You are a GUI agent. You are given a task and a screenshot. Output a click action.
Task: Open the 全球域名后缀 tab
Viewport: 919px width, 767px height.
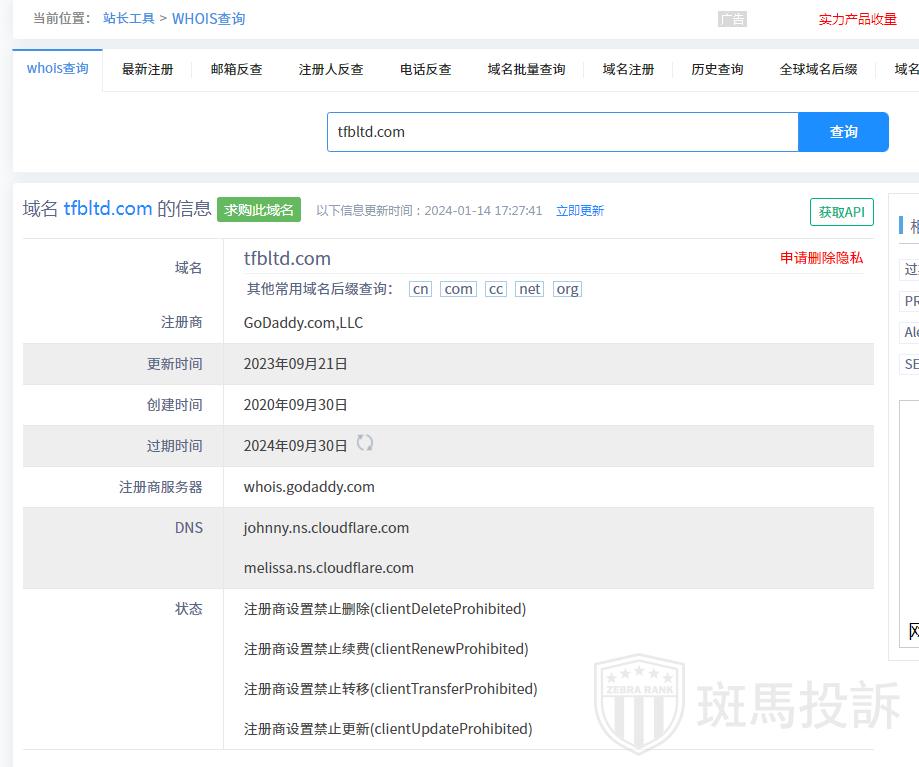pyautogui.click(x=818, y=69)
